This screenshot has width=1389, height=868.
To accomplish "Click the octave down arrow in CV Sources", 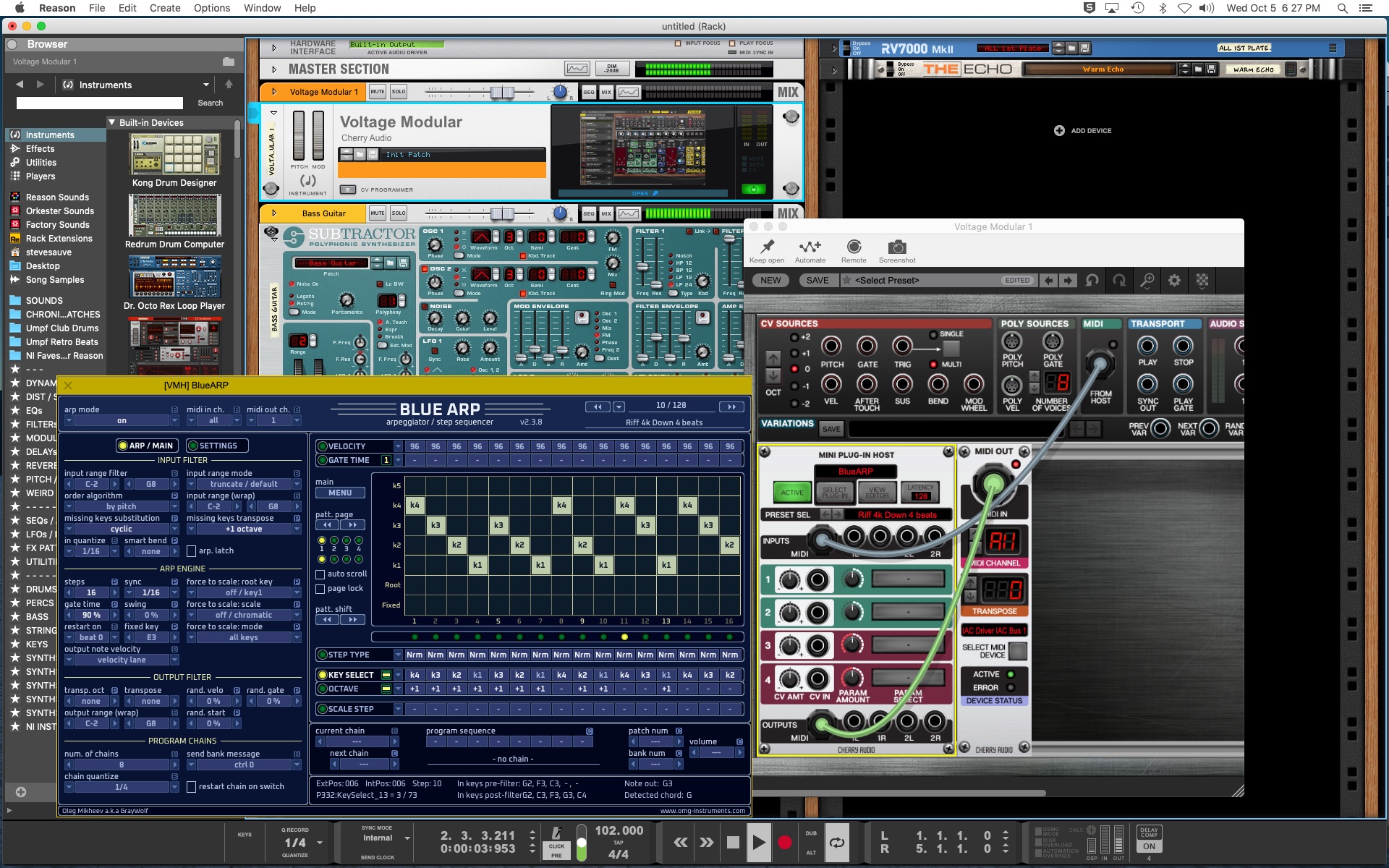I will coord(773,375).
